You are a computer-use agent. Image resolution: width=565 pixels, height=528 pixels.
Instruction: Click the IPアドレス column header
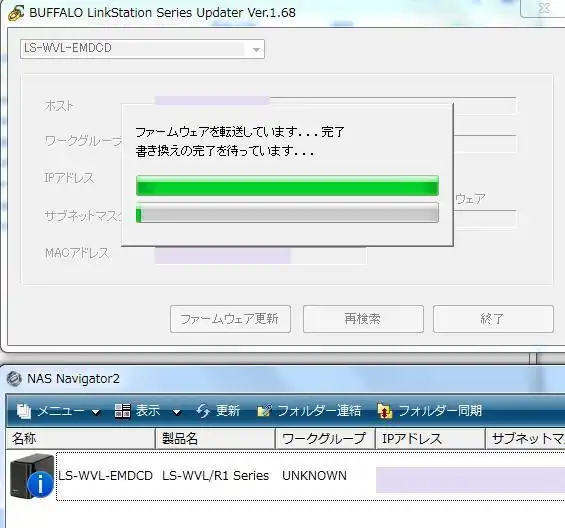[430, 439]
